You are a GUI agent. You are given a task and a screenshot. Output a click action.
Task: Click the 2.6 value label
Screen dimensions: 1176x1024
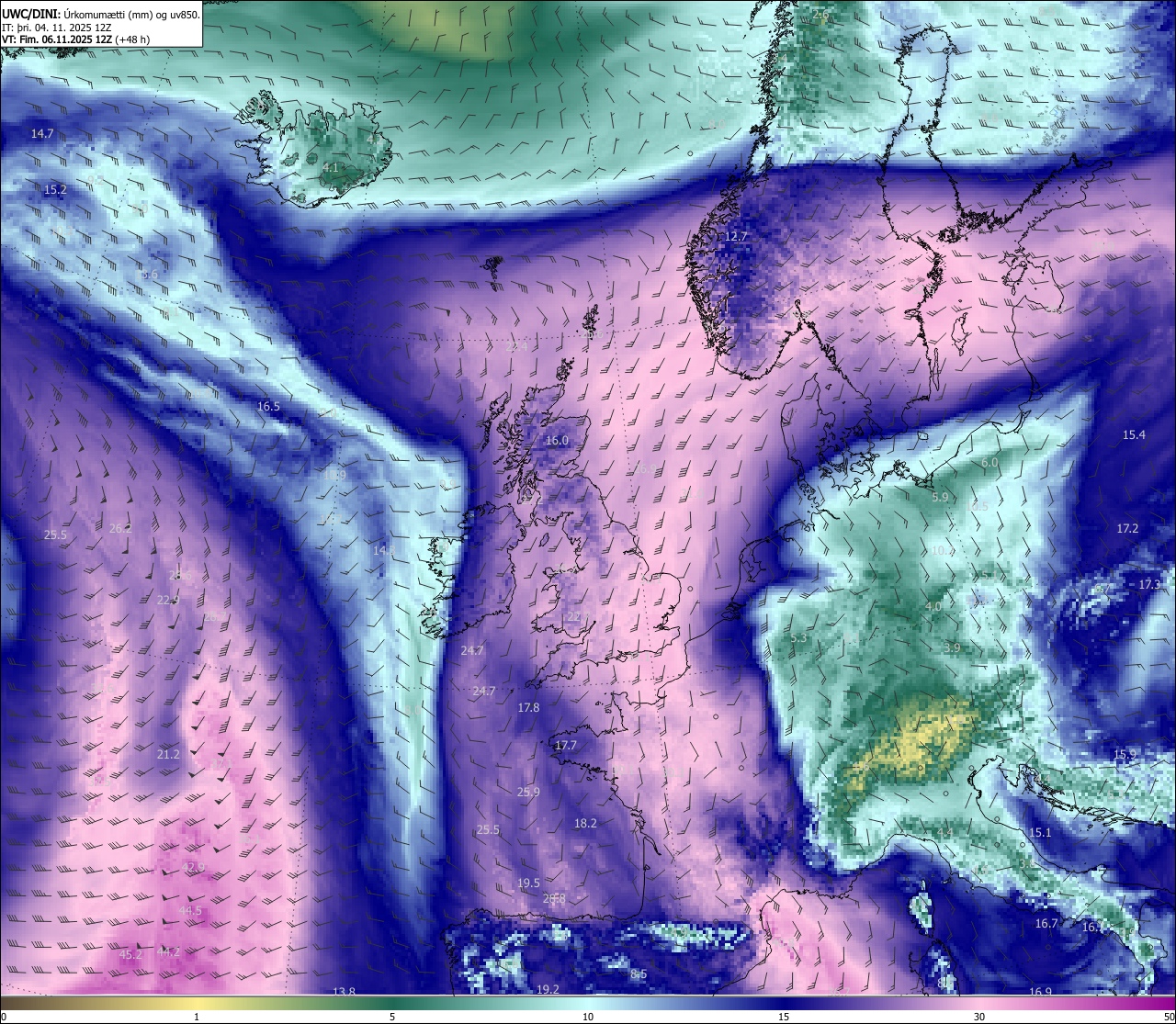pyautogui.click(x=820, y=15)
